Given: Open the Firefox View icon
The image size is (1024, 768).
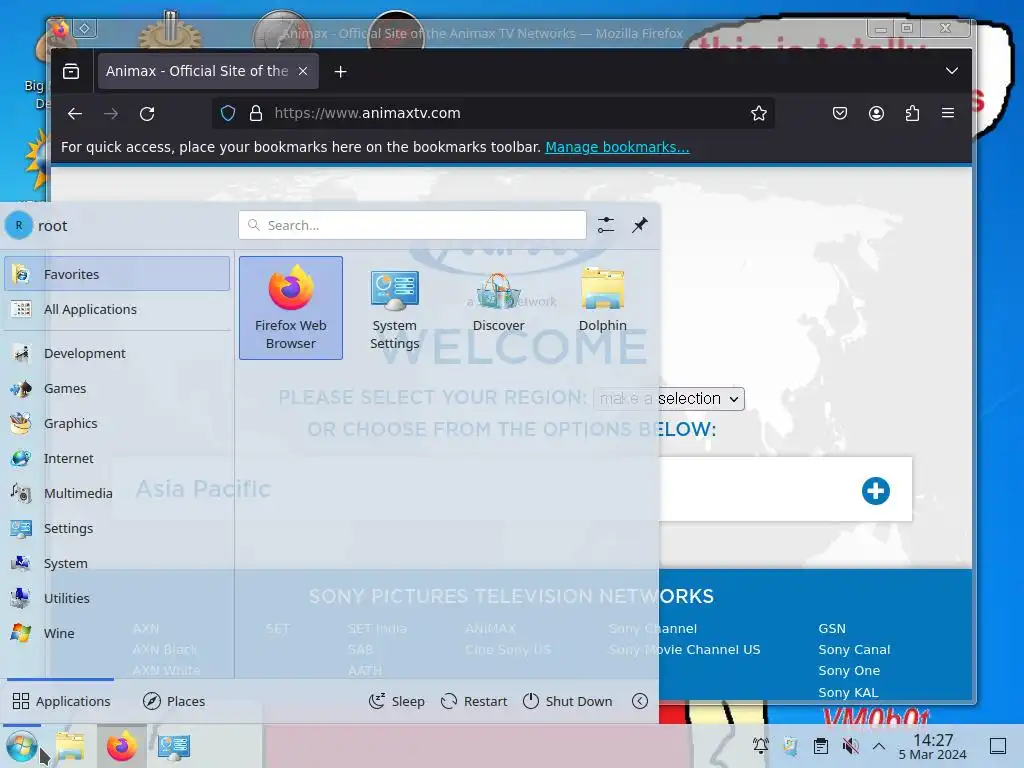Looking at the screenshot, I should [x=71, y=71].
